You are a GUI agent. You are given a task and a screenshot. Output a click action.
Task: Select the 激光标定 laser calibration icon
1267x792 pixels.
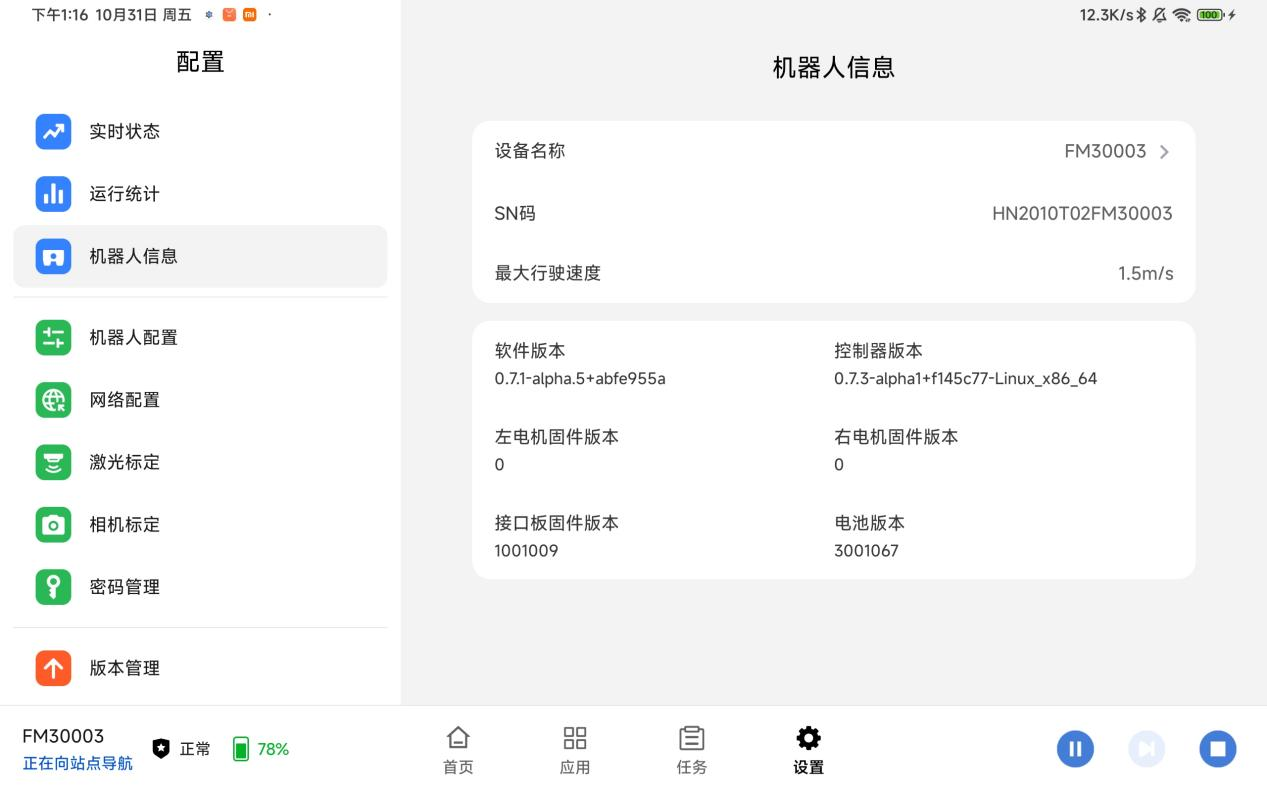53,462
